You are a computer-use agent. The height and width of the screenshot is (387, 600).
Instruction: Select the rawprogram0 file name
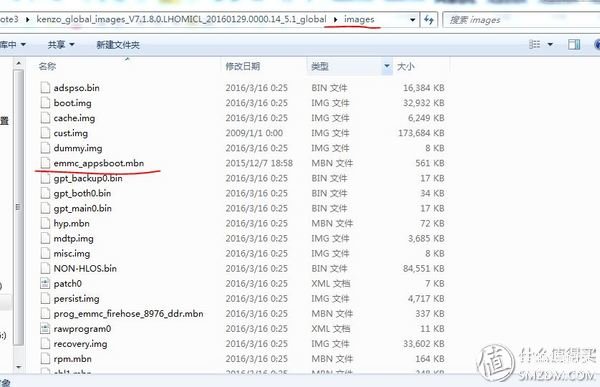(82, 328)
